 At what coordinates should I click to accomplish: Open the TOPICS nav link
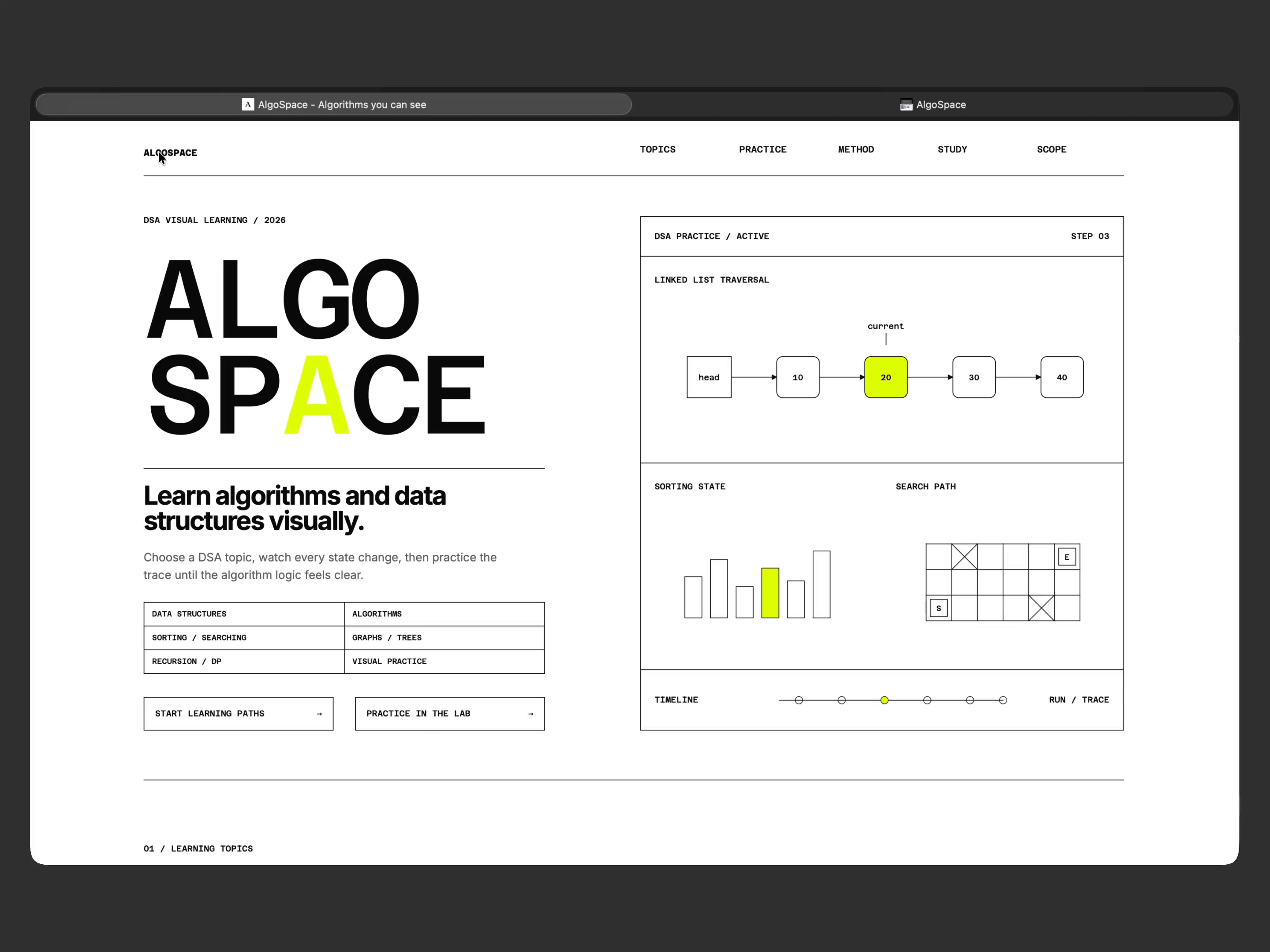click(x=657, y=149)
